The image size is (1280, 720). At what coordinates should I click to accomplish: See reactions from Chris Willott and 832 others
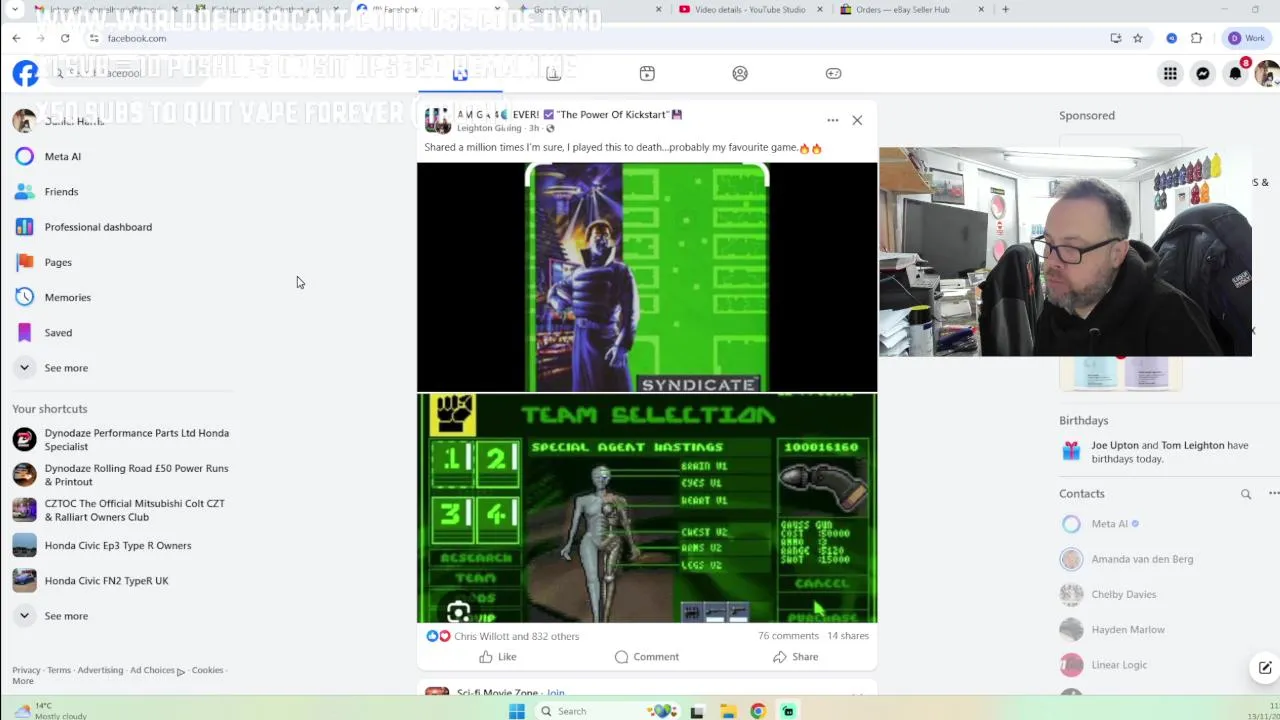click(516, 636)
